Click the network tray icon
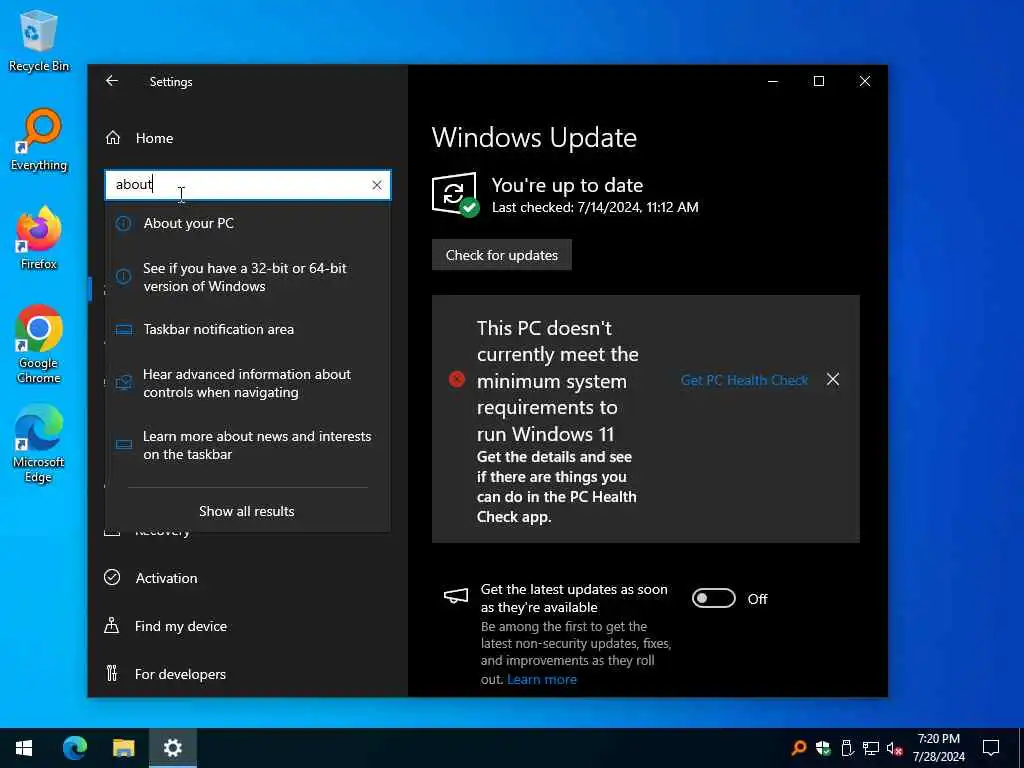This screenshot has width=1024, height=768. tap(871, 748)
